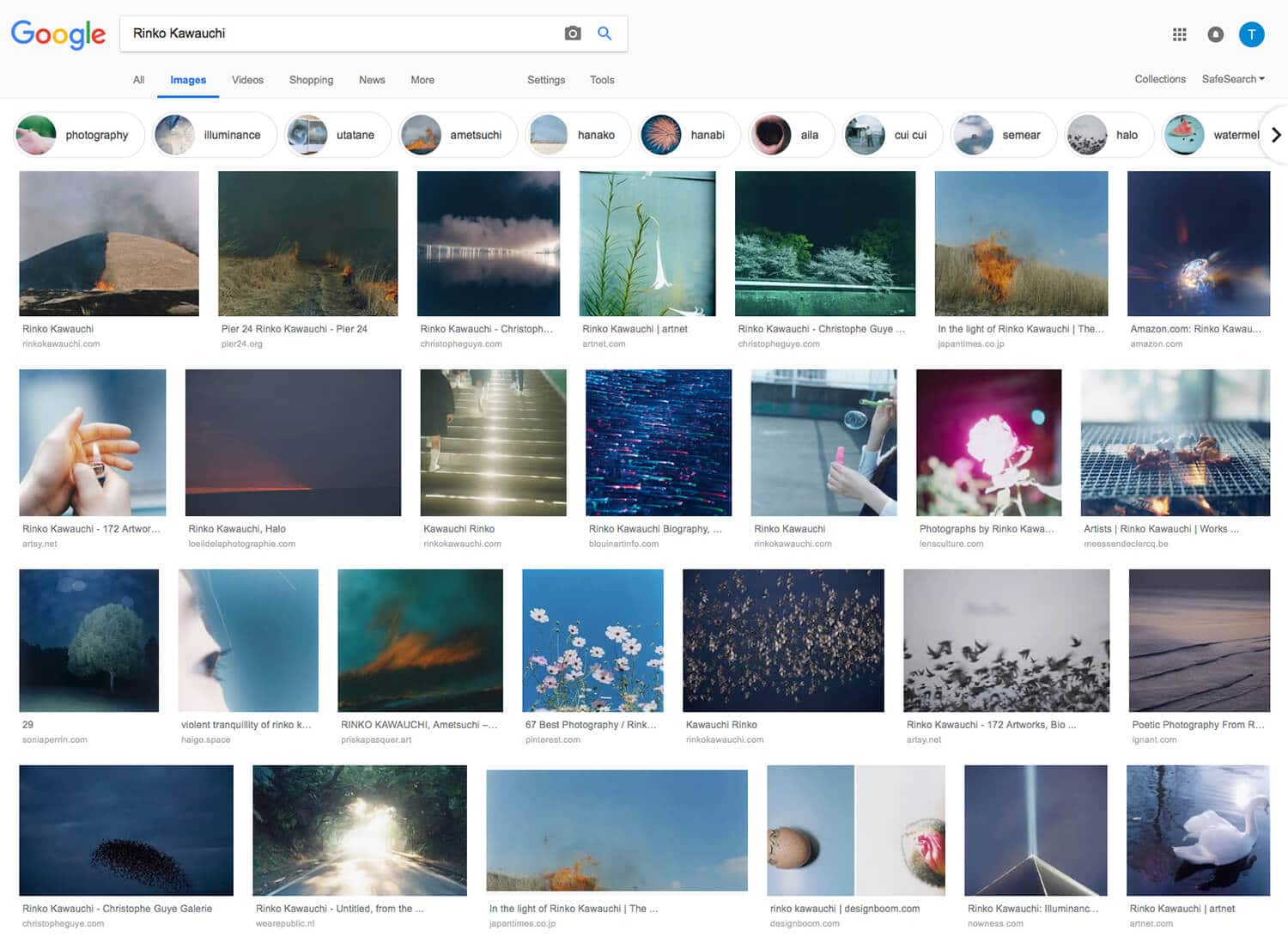Open the soap bubble blowing image
Viewport: 1288px width, 949px height.
coord(823,442)
